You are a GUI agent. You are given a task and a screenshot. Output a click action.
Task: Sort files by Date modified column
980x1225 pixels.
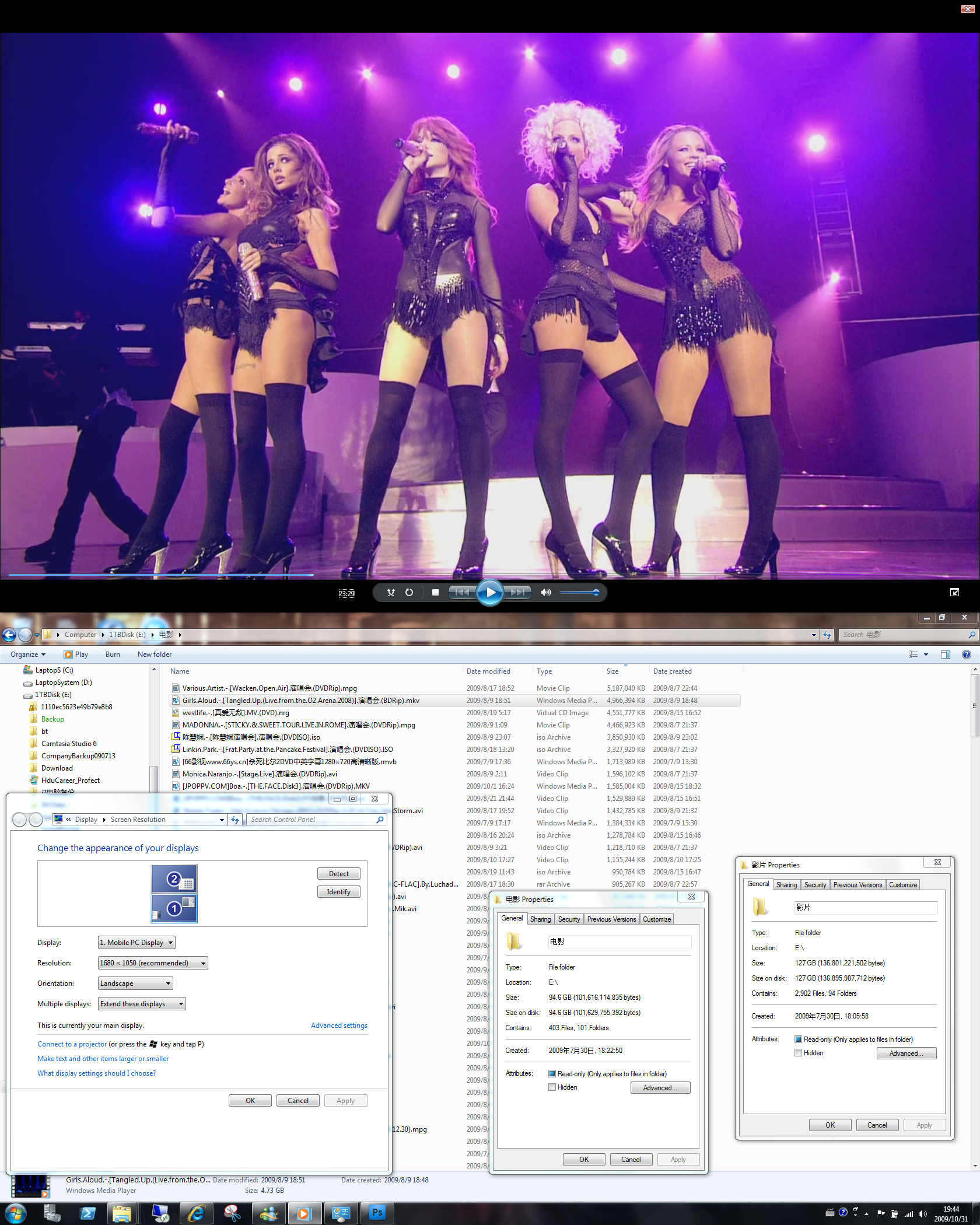point(497,671)
